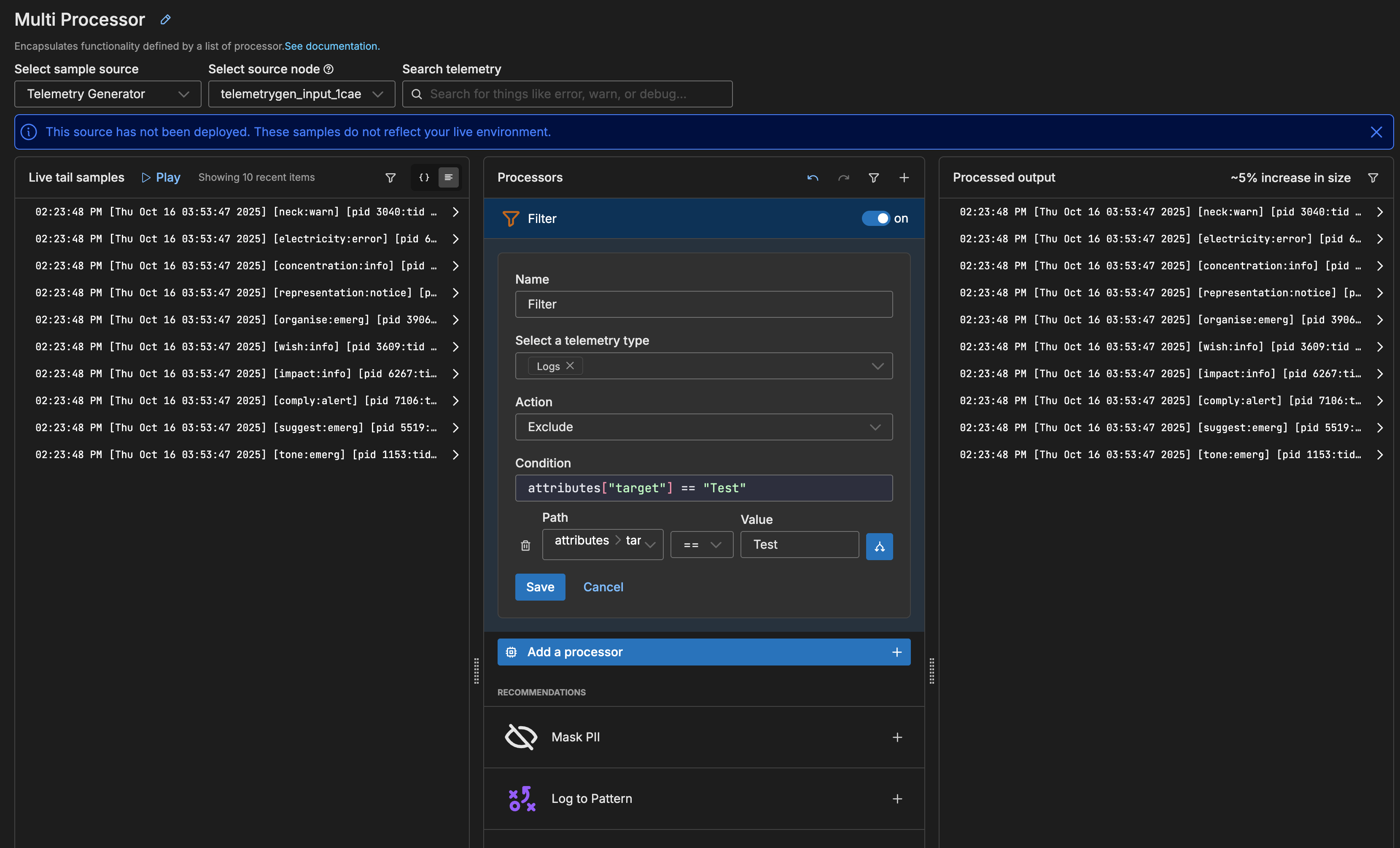
Task: Click the redo arrow in the Processors panel
Action: (x=844, y=178)
